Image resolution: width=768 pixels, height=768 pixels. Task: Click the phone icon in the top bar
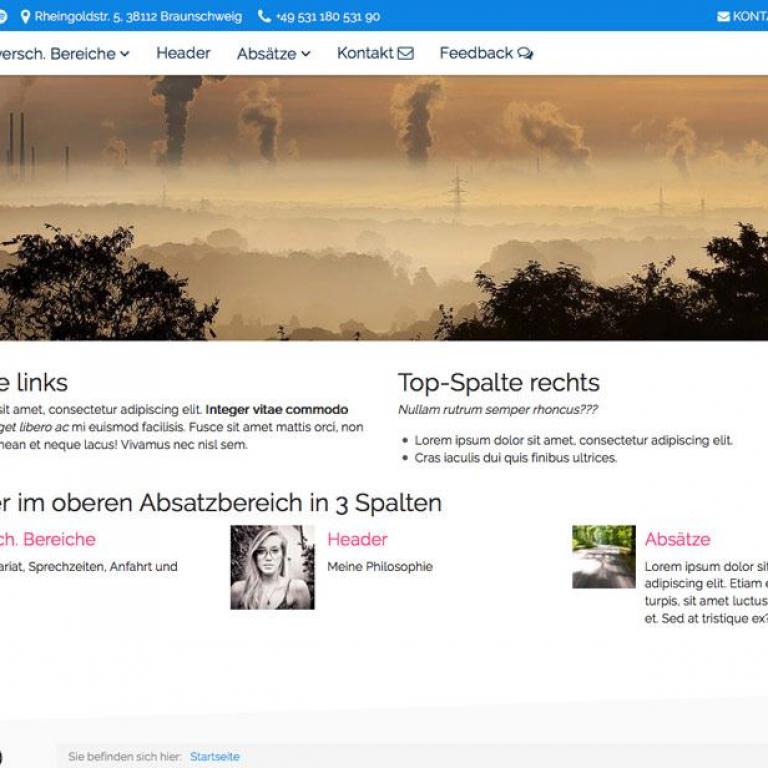(x=264, y=17)
